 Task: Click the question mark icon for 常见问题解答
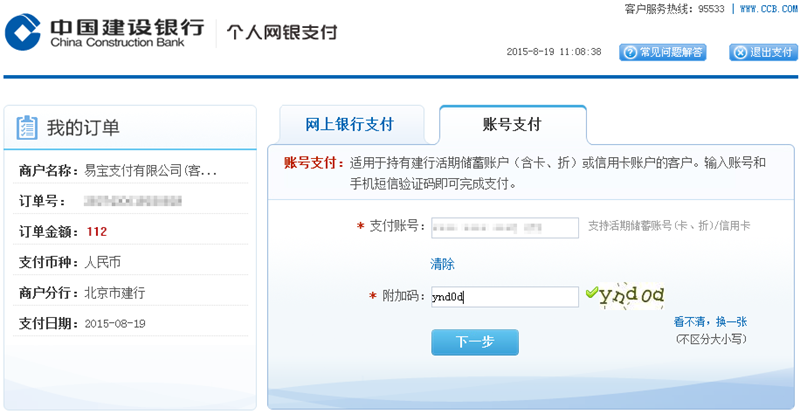[x=629, y=52]
